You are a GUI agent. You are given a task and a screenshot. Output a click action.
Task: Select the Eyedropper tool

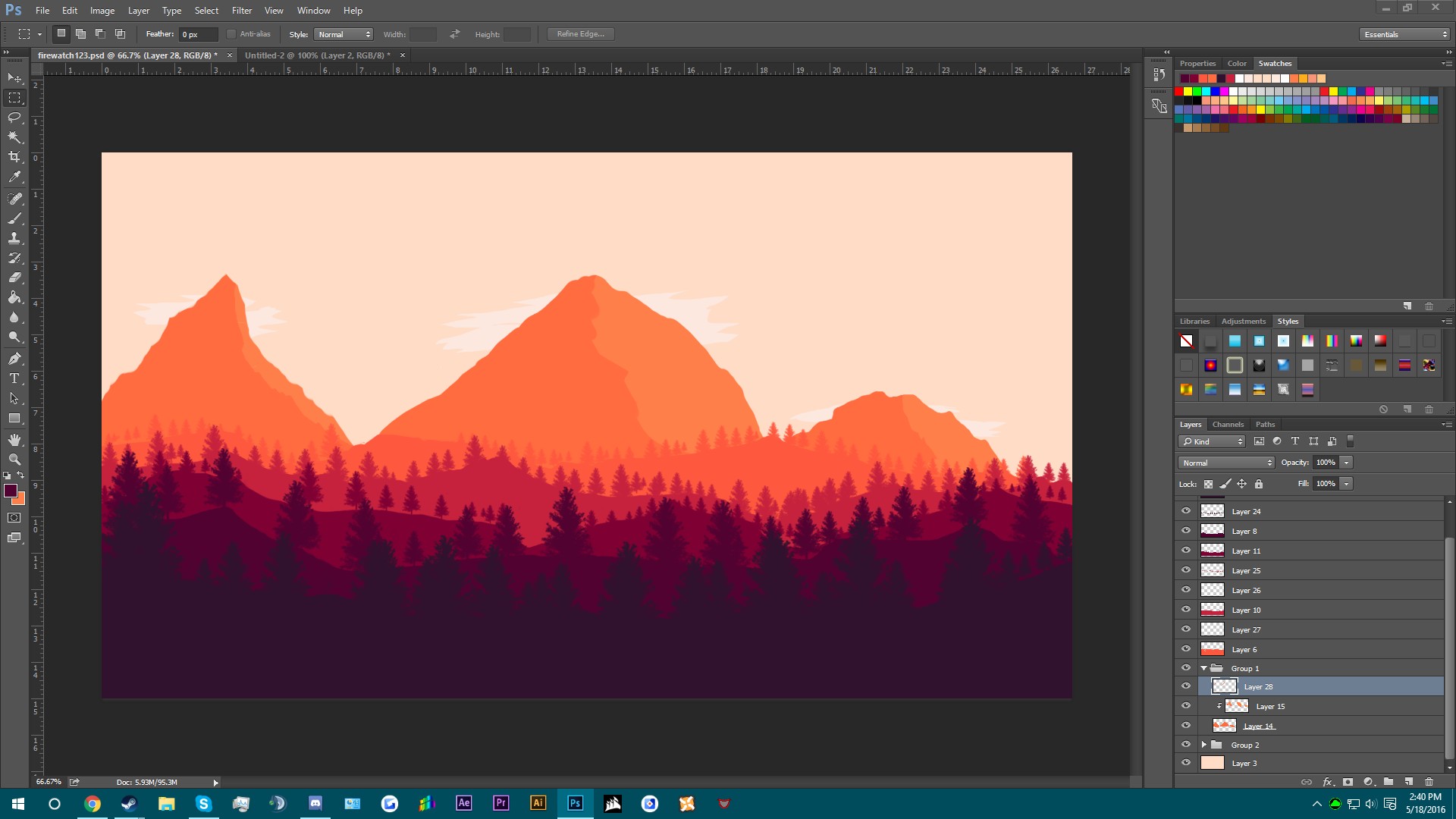[x=14, y=177]
